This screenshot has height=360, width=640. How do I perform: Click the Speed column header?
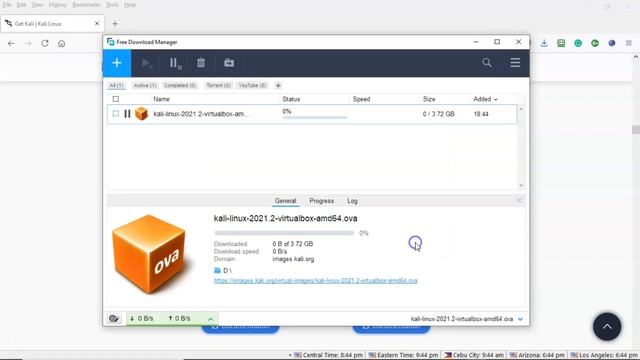click(x=361, y=99)
